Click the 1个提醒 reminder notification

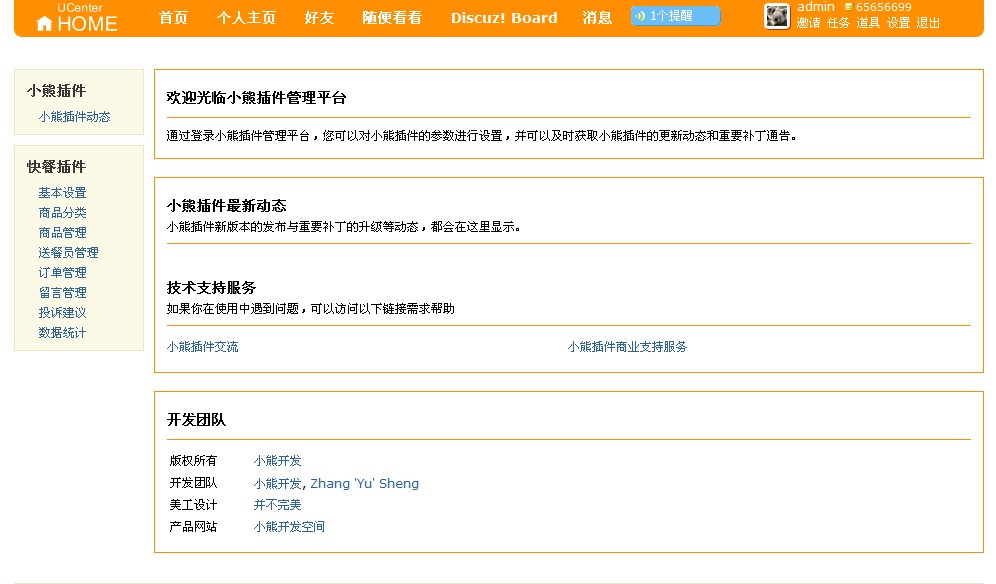point(675,16)
